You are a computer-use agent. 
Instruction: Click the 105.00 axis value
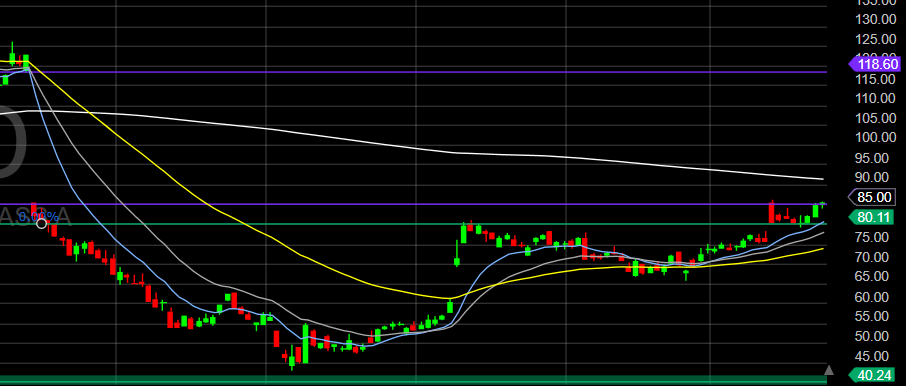[875, 118]
